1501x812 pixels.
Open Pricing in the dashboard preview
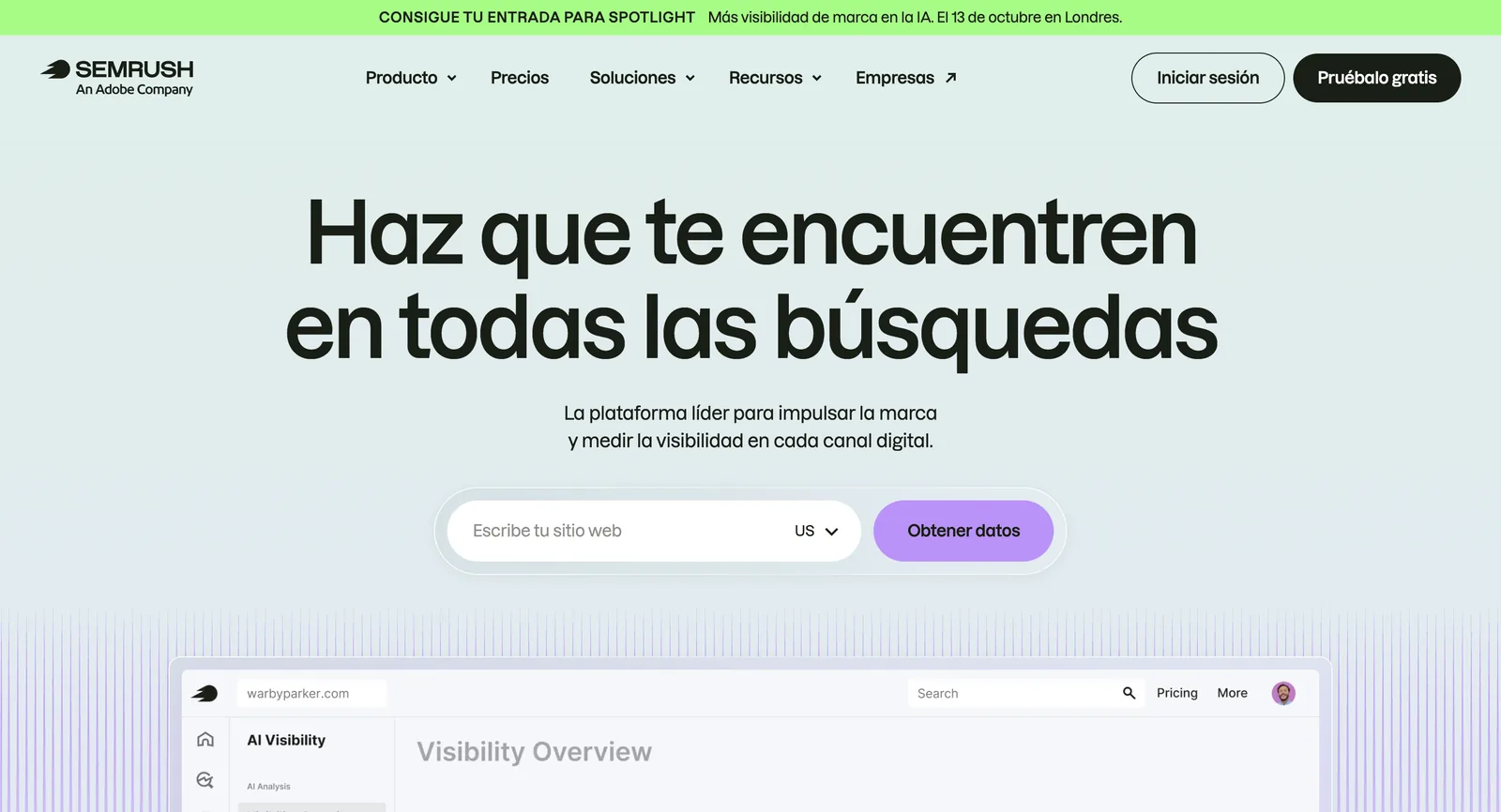pyautogui.click(x=1176, y=693)
